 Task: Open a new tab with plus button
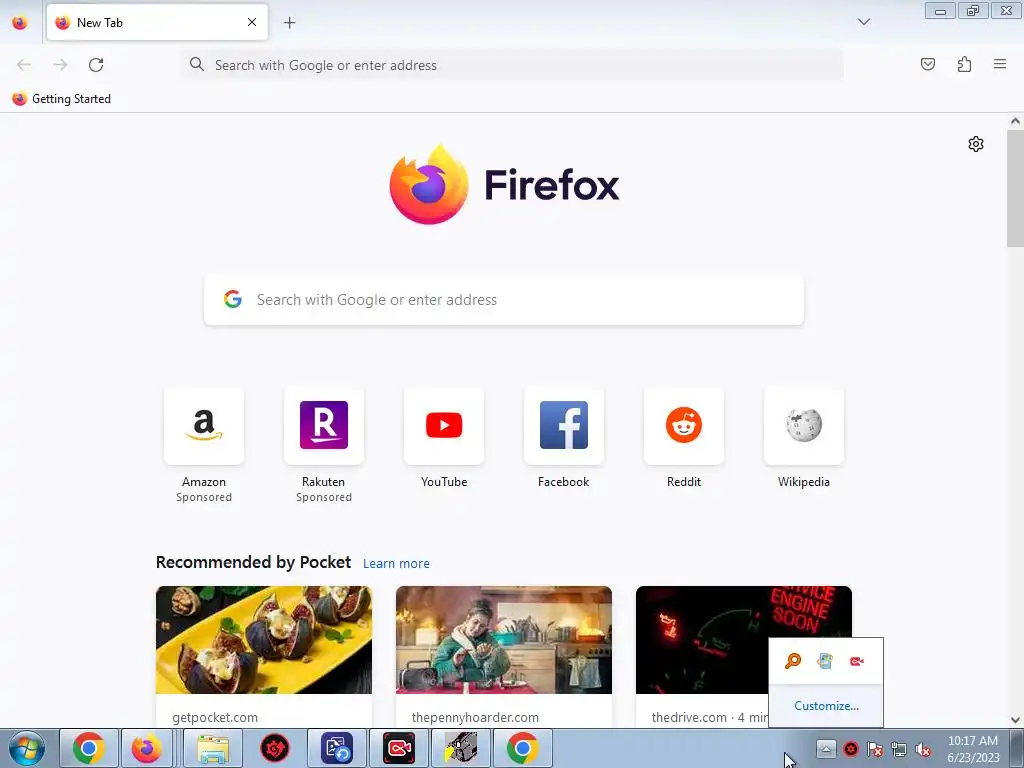point(289,22)
